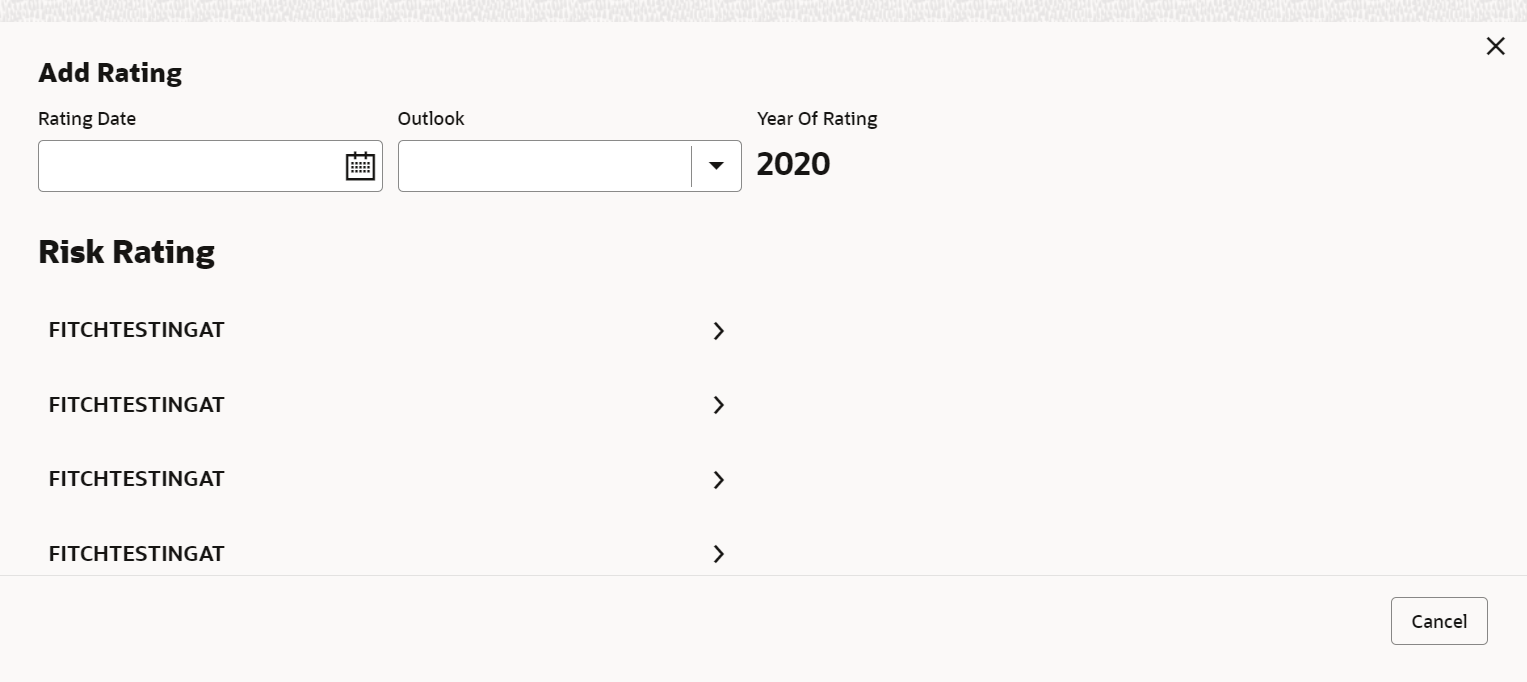The height and width of the screenshot is (682, 1527).
Task: Expand the second FITCHTESTINGAT chevron arrow
Action: pos(718,405)
